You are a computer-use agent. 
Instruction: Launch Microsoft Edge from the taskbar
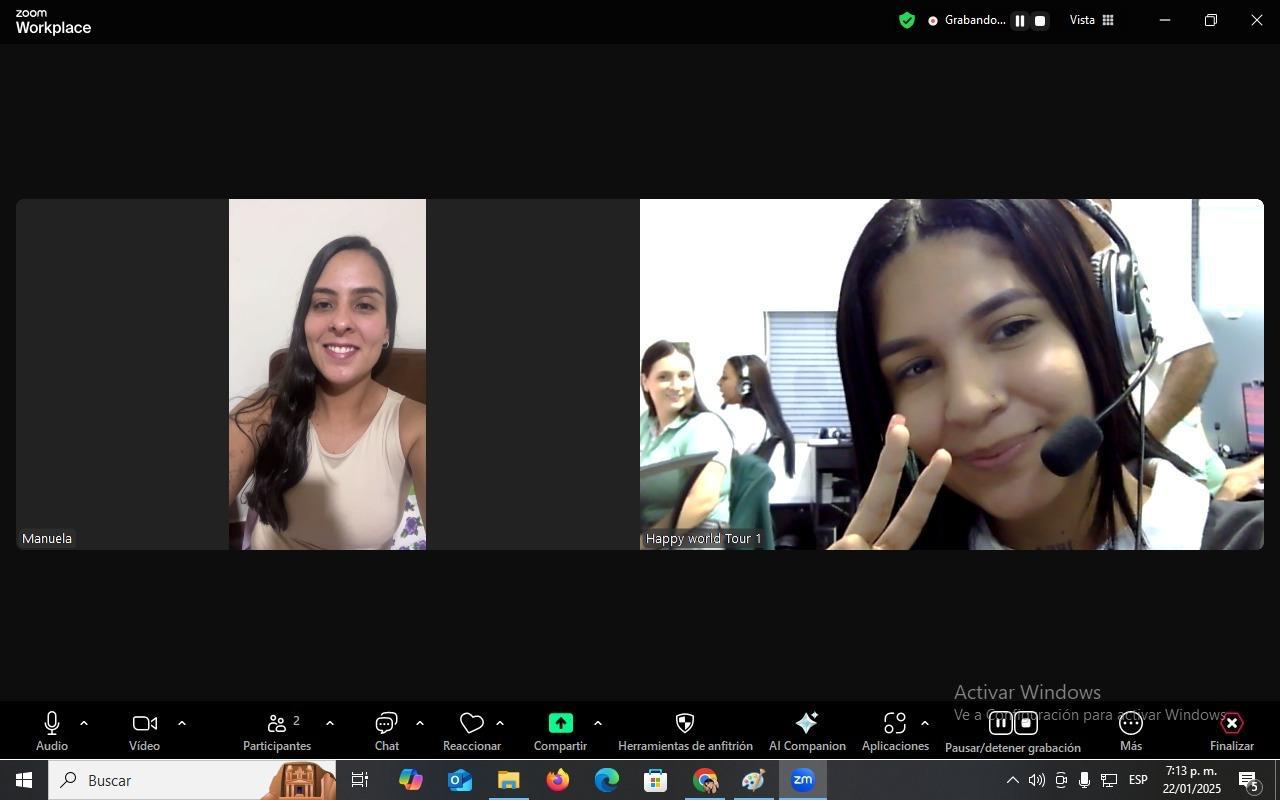click(x=606, y=780)
